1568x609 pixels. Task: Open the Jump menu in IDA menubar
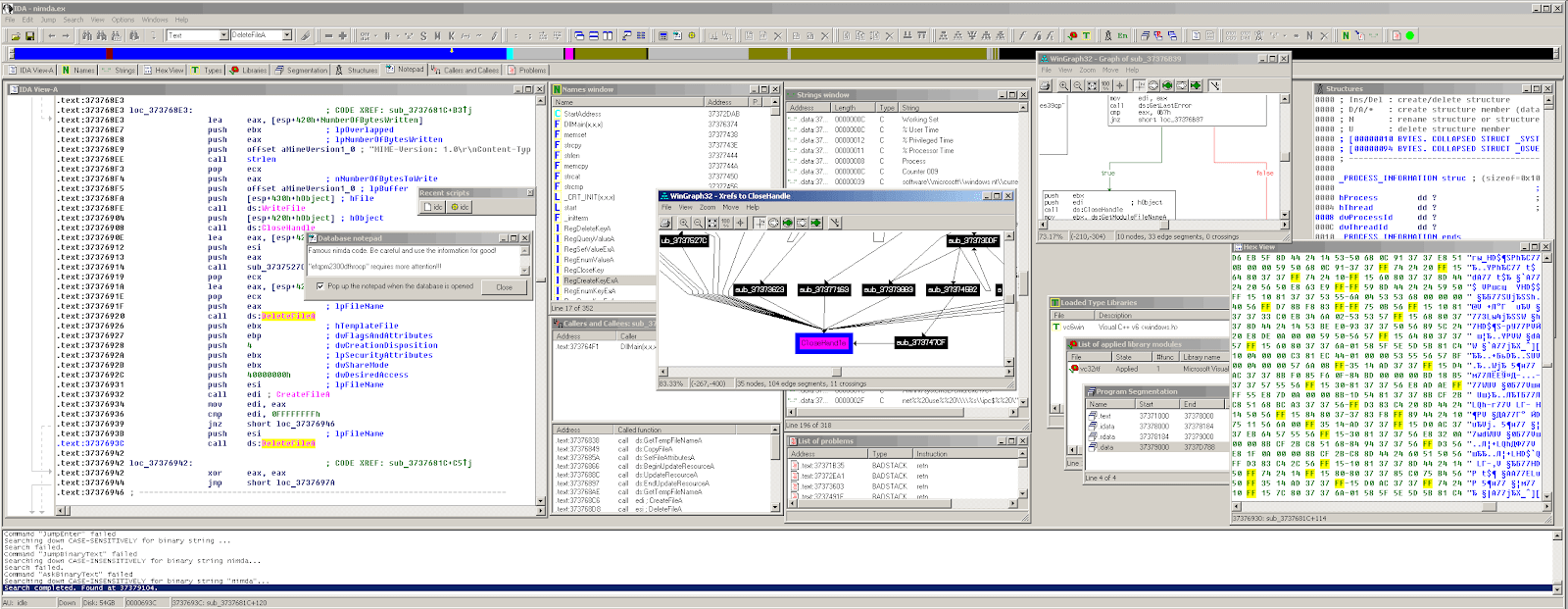tap(48, 20)
